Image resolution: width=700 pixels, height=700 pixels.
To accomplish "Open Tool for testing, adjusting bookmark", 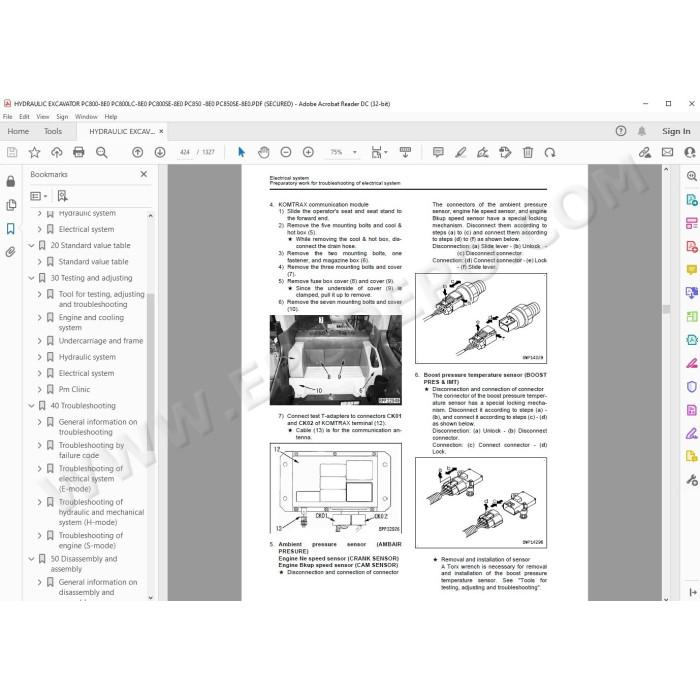I will click(x=101, y=299).
